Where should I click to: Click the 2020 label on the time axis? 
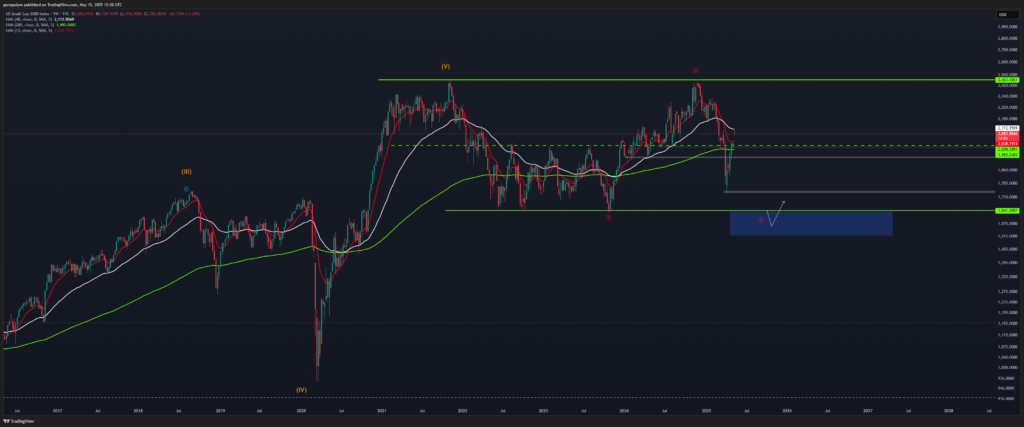coord(301,409)
